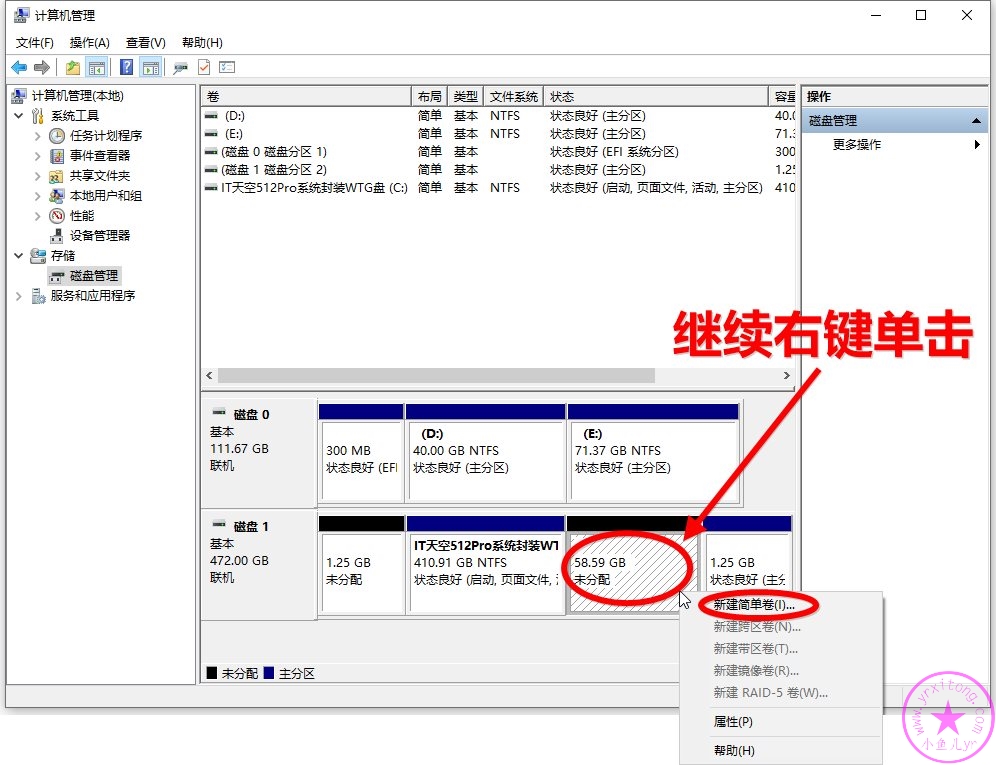Click the connect/refresh key toolbar icon
The width and height of the screenshot is (996, 765).
tap(180, 67)
